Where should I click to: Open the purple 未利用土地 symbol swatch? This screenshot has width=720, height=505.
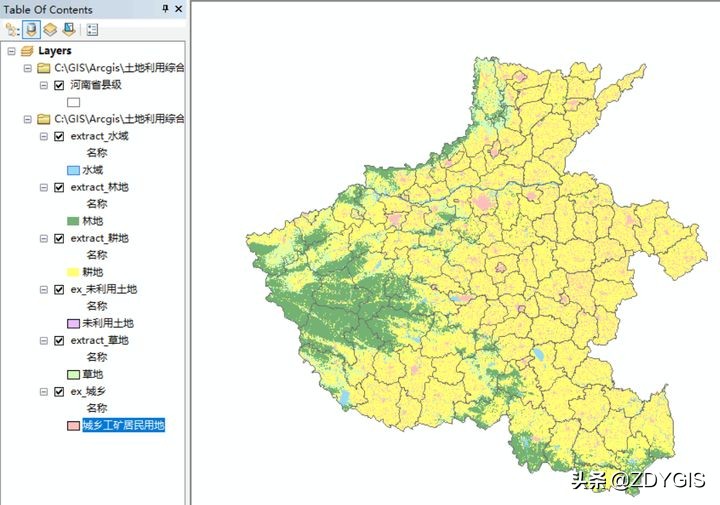coord(73,324)
